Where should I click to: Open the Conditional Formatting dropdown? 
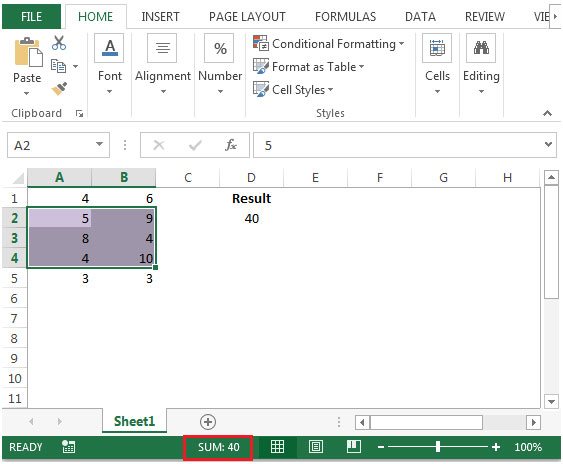329,44
